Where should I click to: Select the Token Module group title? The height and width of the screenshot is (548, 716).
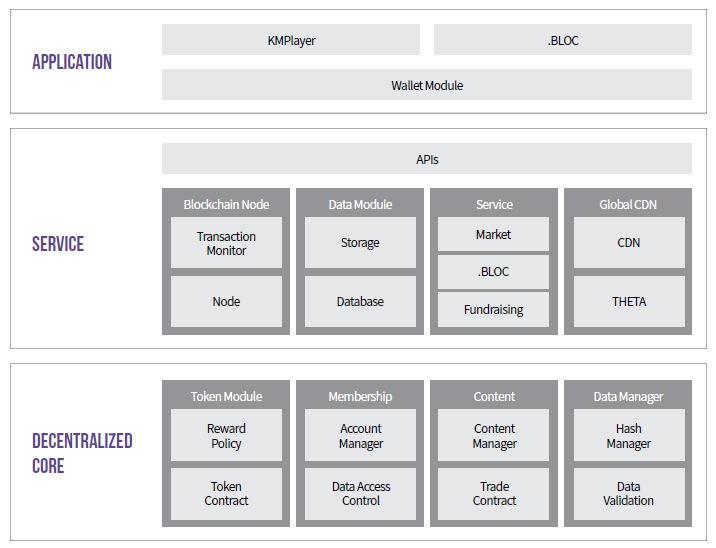pos(226,396)
